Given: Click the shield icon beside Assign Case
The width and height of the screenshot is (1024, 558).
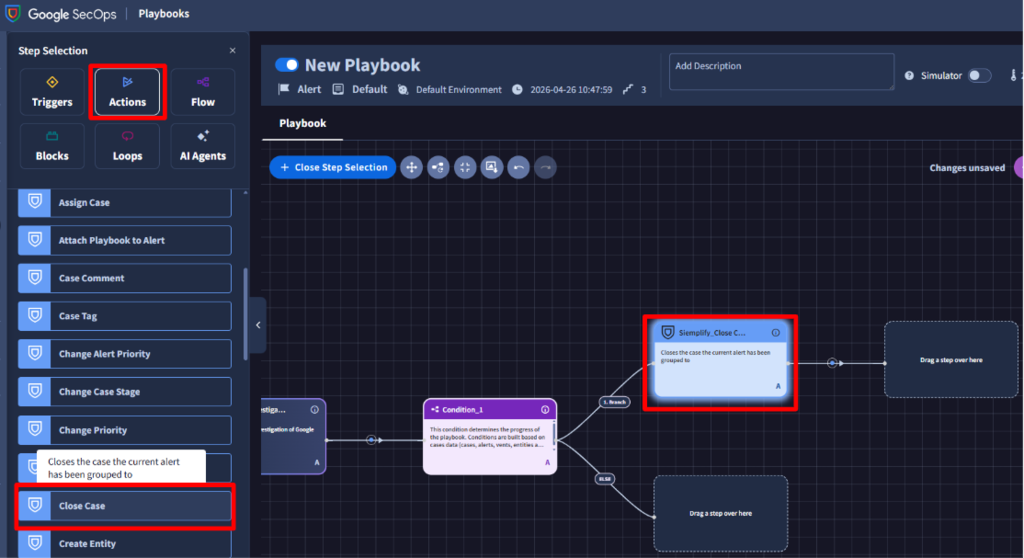Looking at the screenshot, I should click(35, 202).
